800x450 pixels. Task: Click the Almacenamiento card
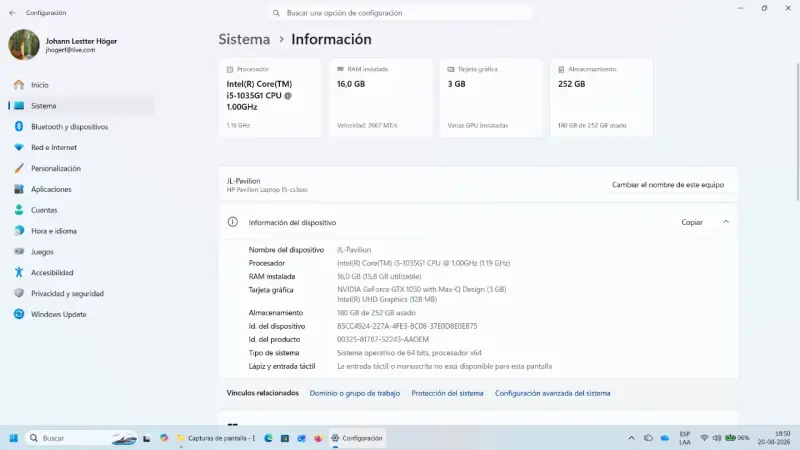point(602,97)
